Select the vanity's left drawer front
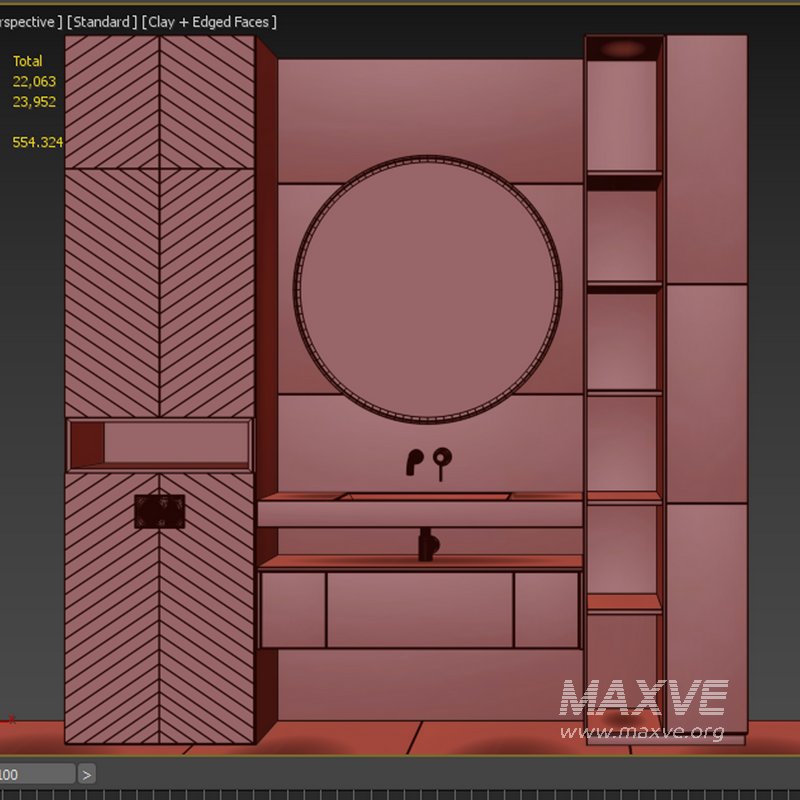Image resolution: width=800 pixels, height=800 pixels. (292, 609)
